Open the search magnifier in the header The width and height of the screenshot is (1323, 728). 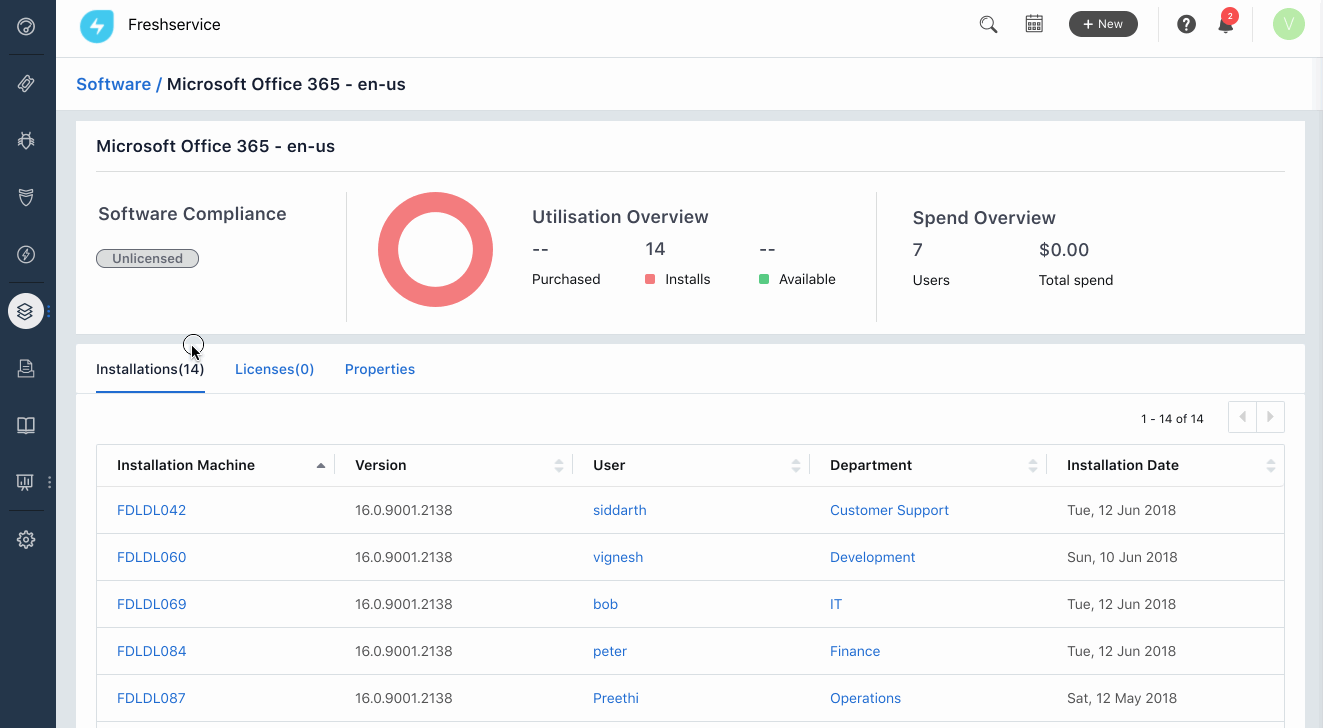pos(988,23)
